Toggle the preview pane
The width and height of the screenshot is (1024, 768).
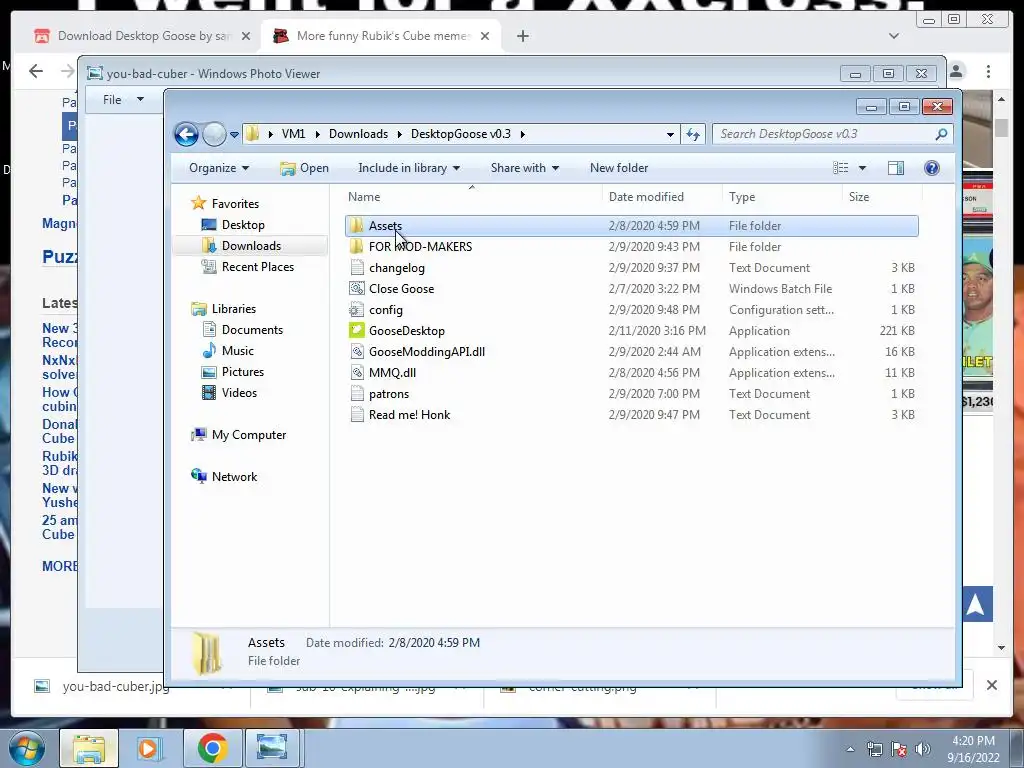click(x=895, y=168)
